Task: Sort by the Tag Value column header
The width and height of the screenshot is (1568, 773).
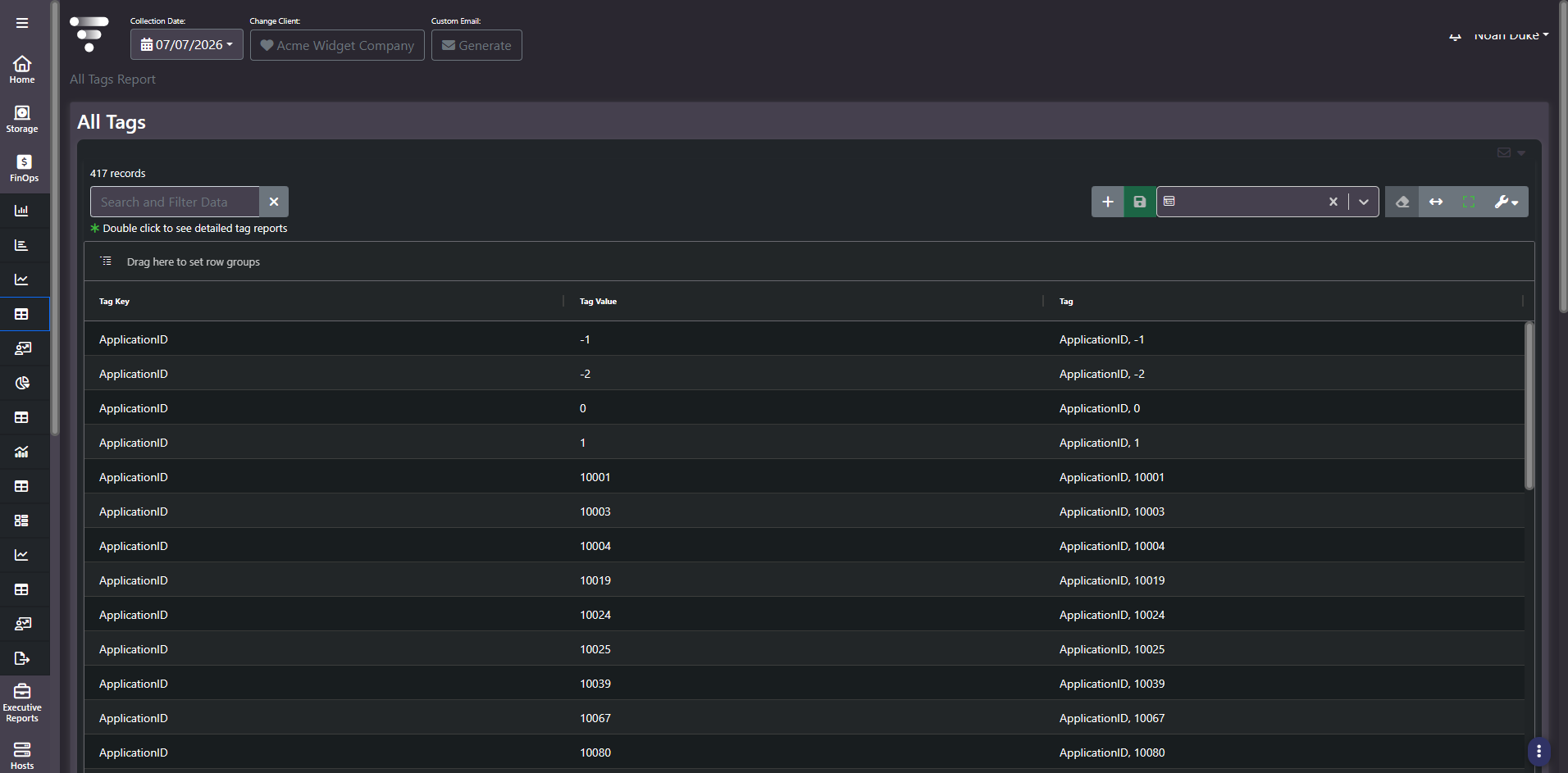Action: [598, 302]
